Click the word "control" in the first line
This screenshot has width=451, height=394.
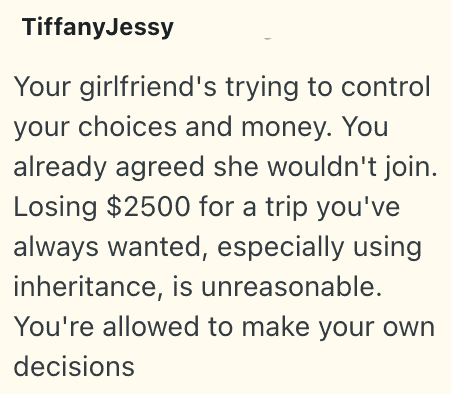[386, 87]
